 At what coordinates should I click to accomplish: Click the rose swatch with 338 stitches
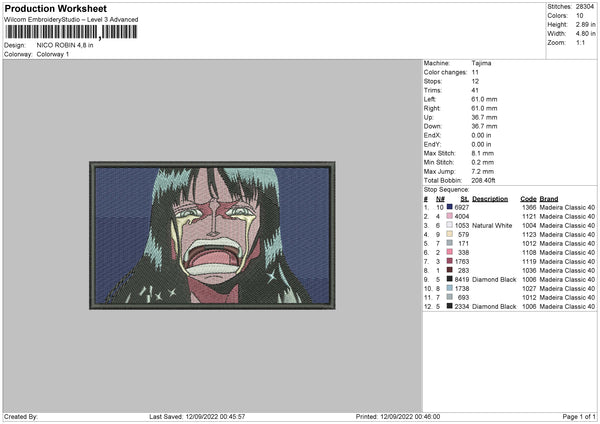pos(450,252)
